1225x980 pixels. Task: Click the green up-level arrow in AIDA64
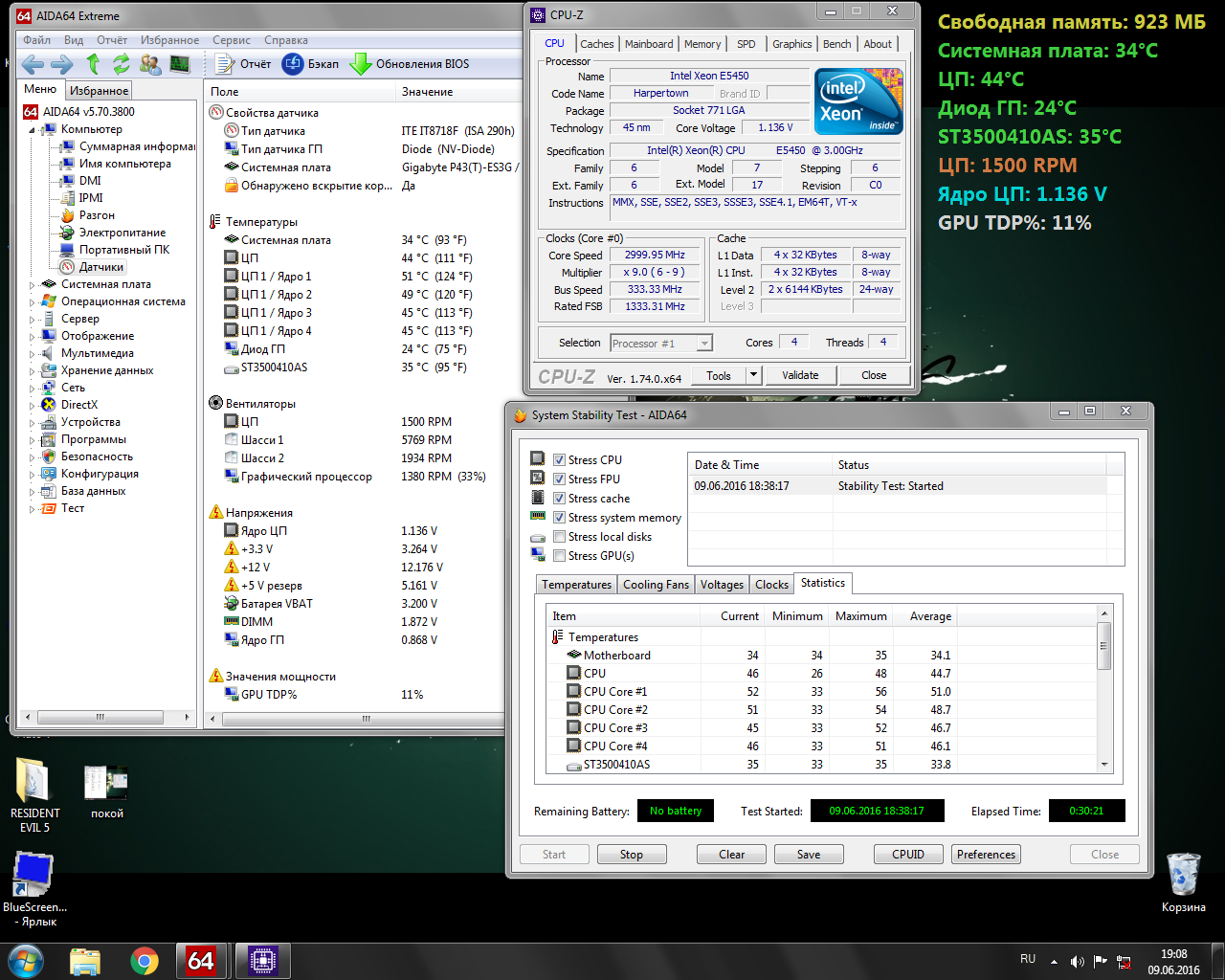93,64
